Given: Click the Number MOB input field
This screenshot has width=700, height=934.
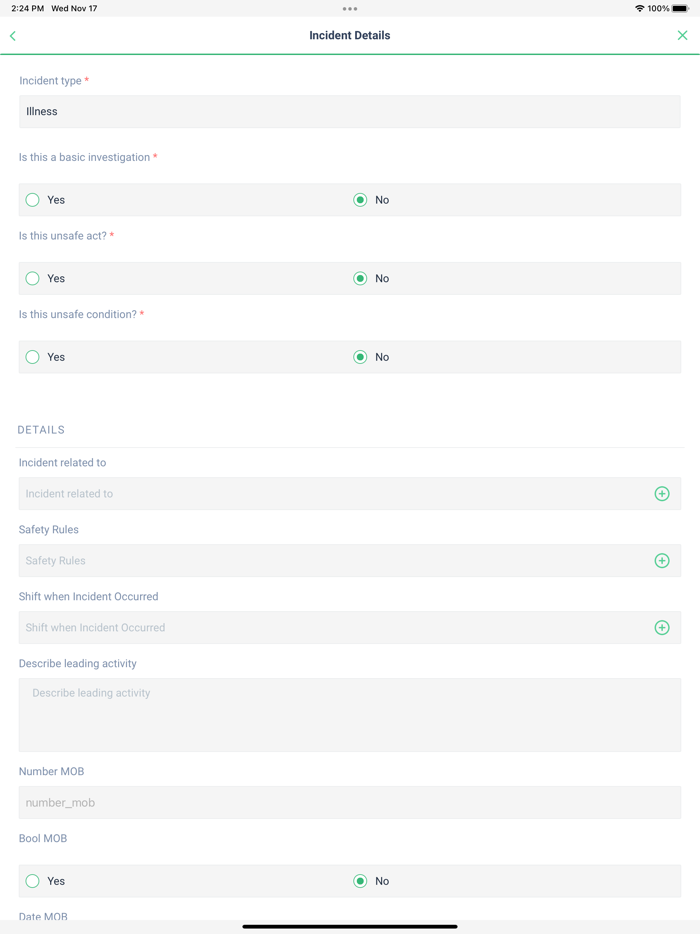Looking at the screenshot, I should pyautogui.click(x=349, y=803).
